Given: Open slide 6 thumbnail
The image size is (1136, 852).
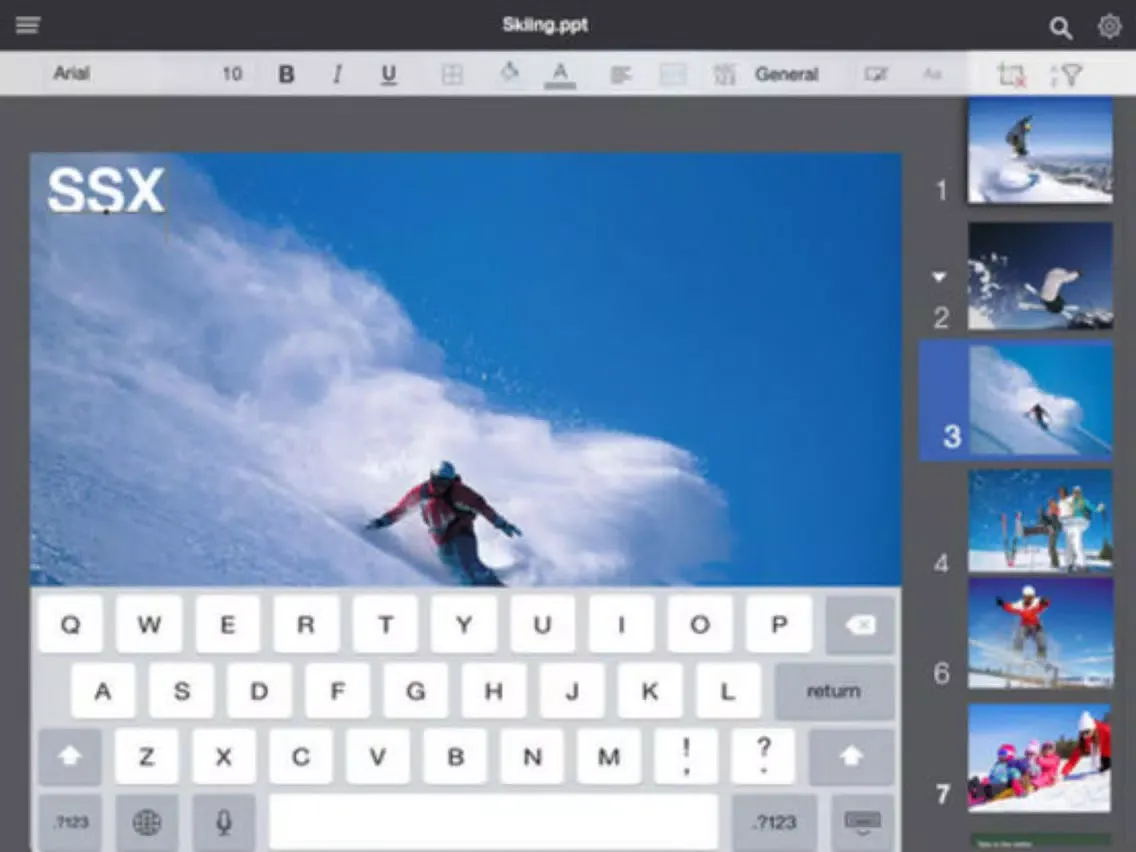Looking at the screenshot, I should point(1040,633).
